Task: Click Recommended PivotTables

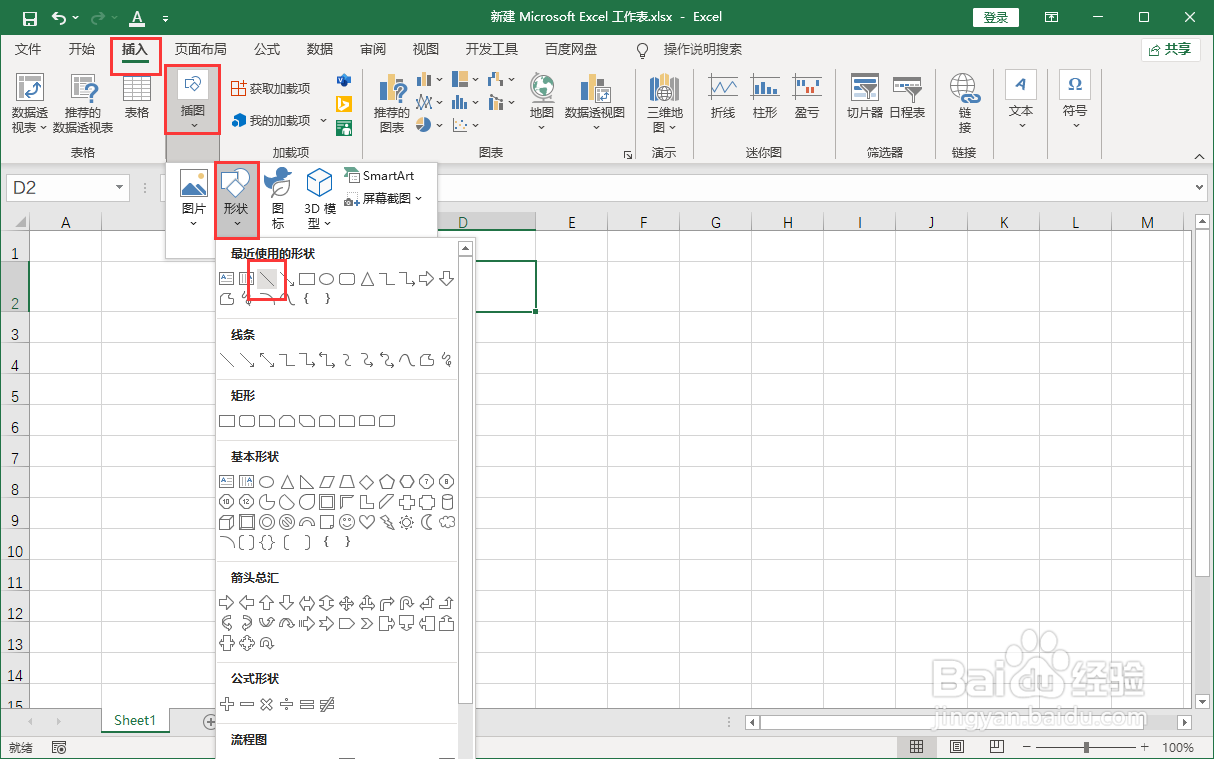Action: point(83,103)
